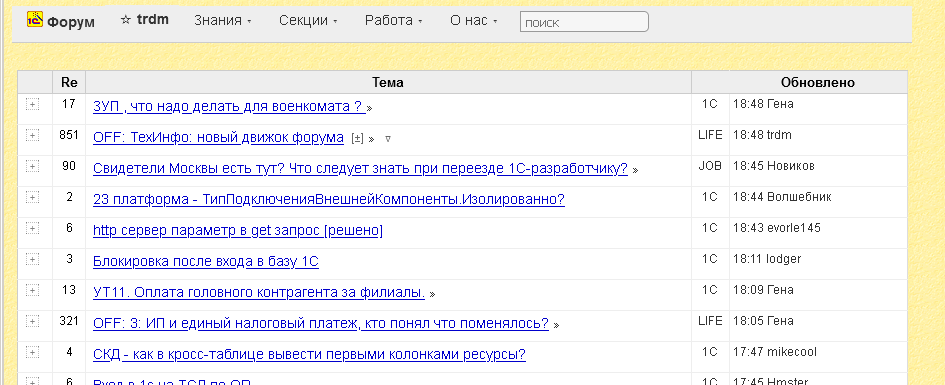Screen dimensions: 945x385
Task: Click the arrow icon after УТ11 topic
Action: tap(432, 295)
